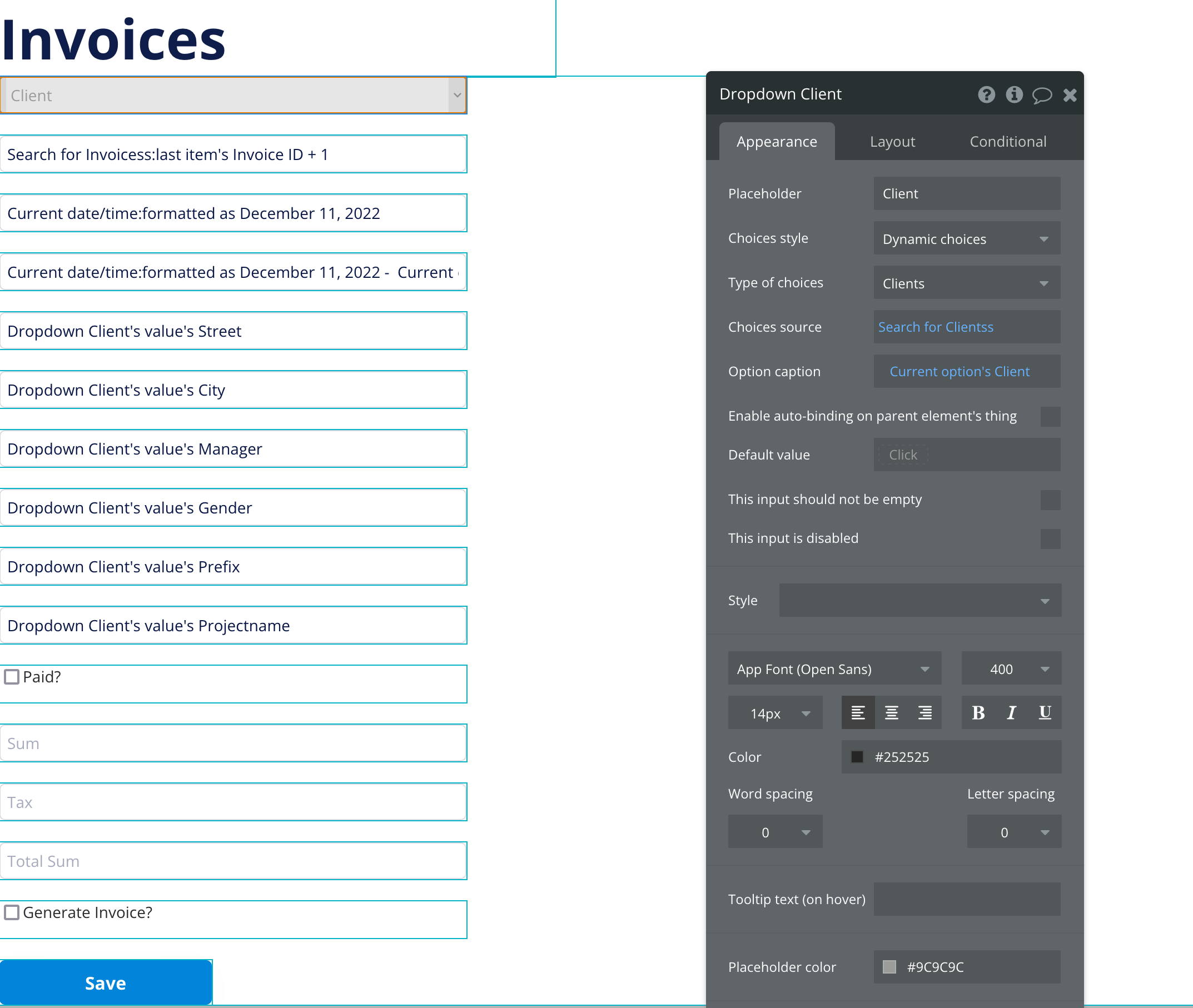Open the comment bubble icon for Dropdown Client
The width and height of the screenshot is (1193, 1008).
(x=1042, y=95)
